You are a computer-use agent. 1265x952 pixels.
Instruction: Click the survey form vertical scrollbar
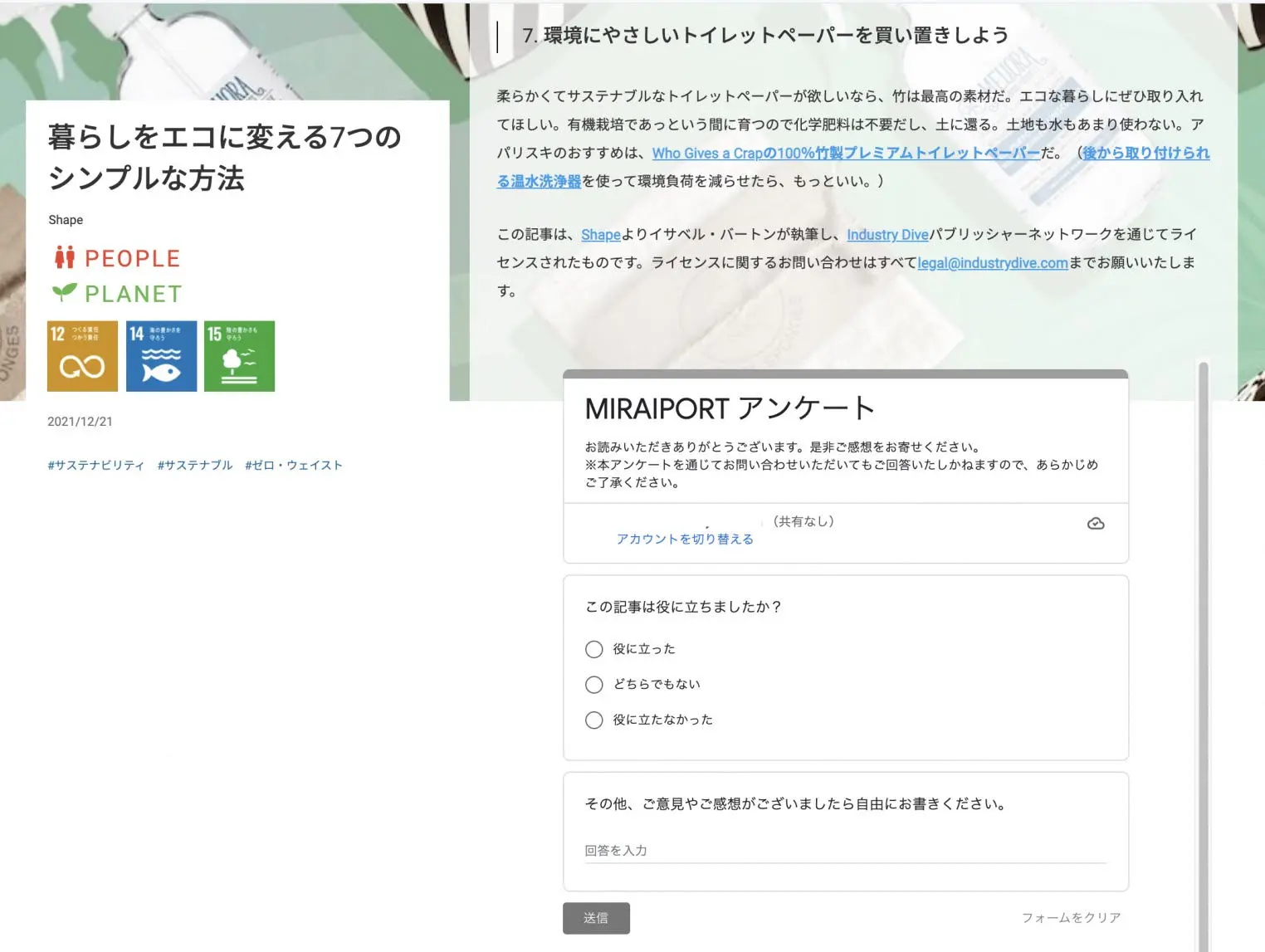tap(1203, 656)
